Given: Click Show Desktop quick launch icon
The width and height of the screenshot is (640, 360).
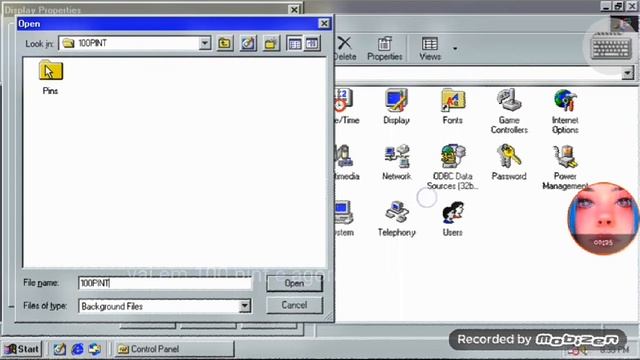Looking at the screenshot, I should click(x=60, y=349).
